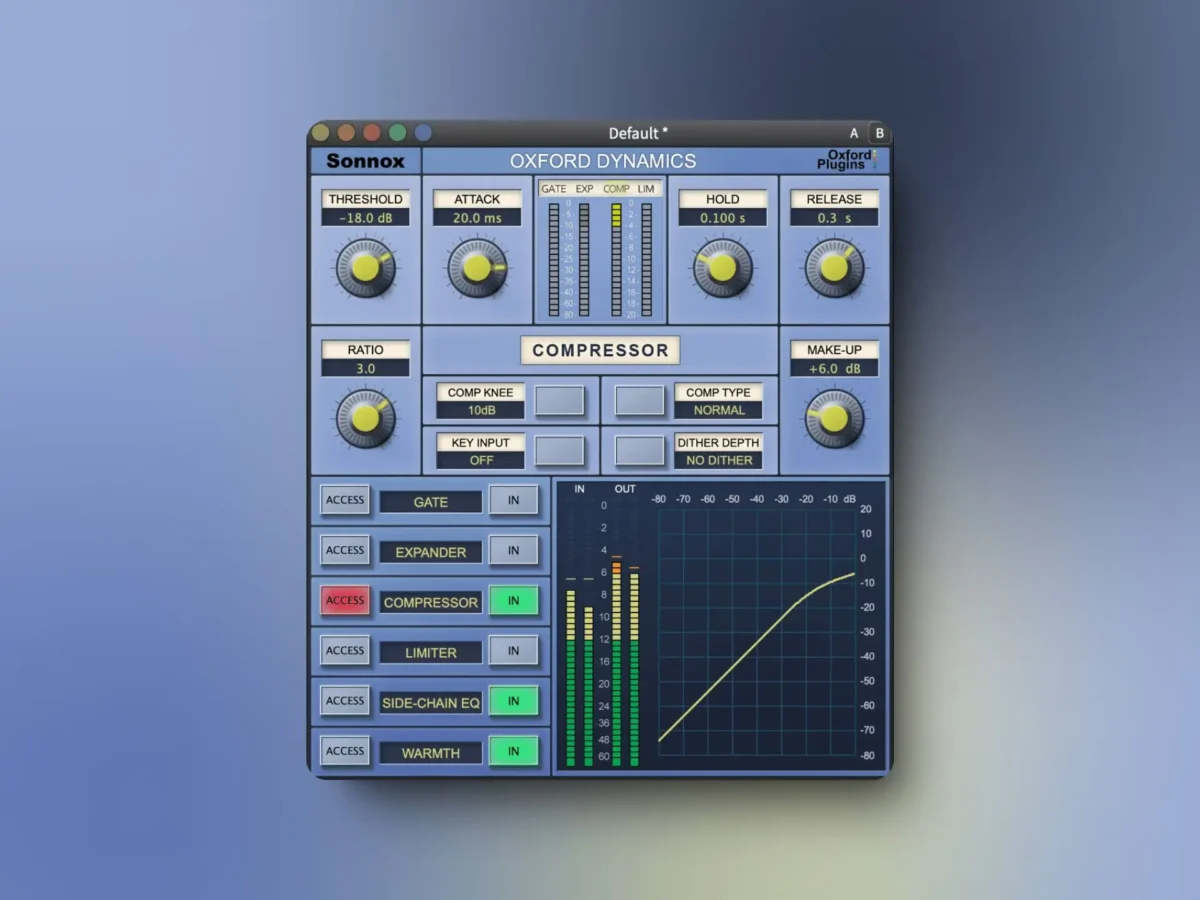Switch to preset slot A
The image size is (1200, 900).
tap(854, 133)
